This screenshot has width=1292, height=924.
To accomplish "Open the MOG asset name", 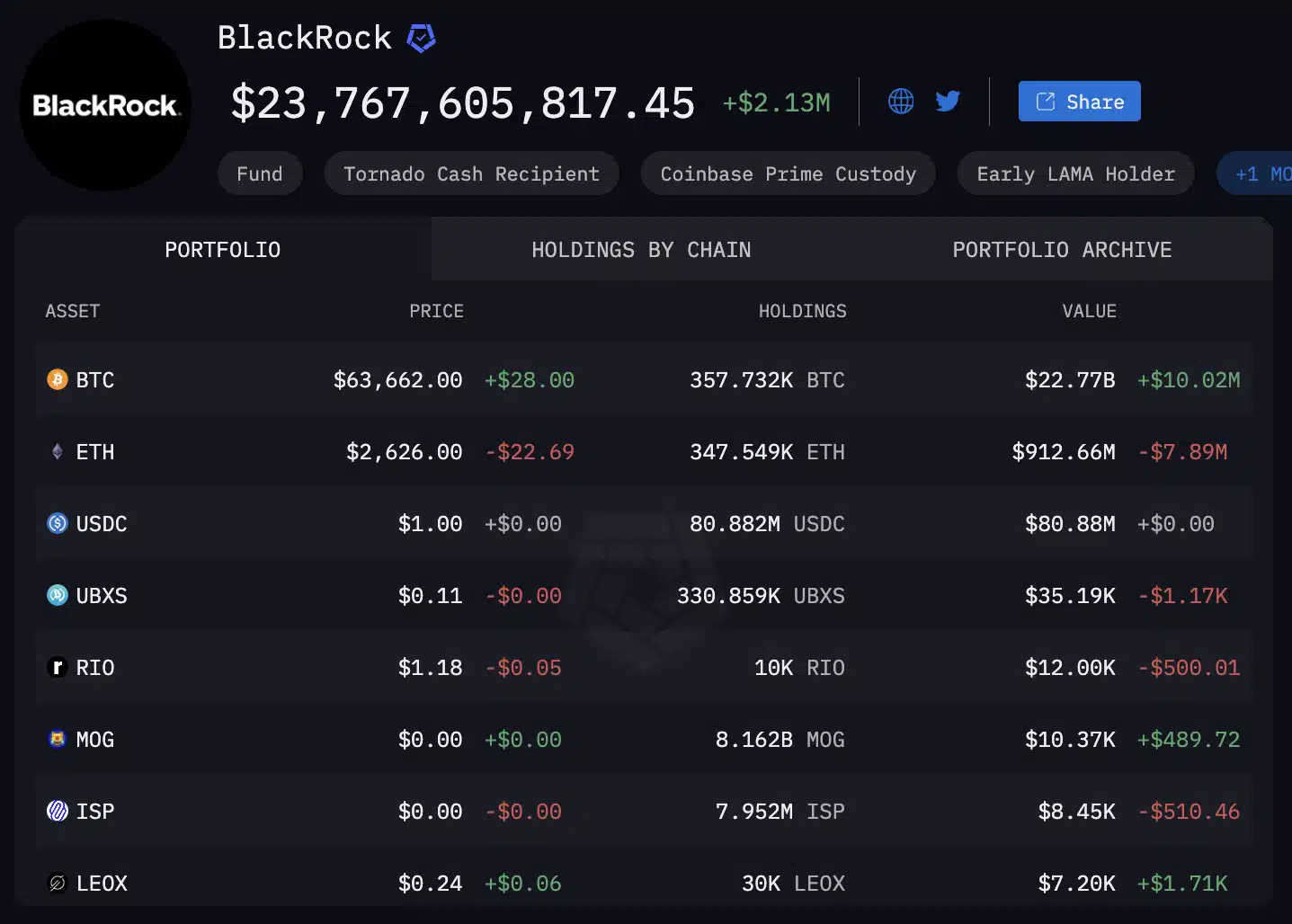I will [x=95, y=740].
